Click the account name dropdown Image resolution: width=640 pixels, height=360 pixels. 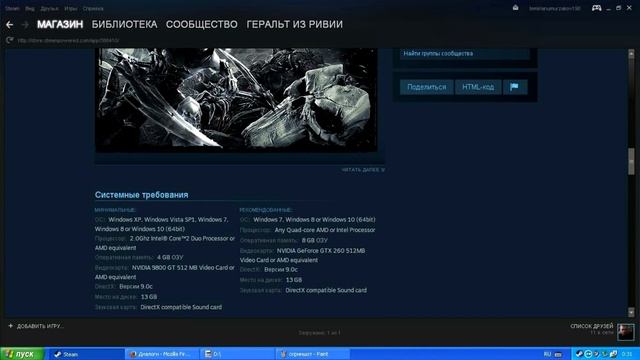(x=554, y=8)
